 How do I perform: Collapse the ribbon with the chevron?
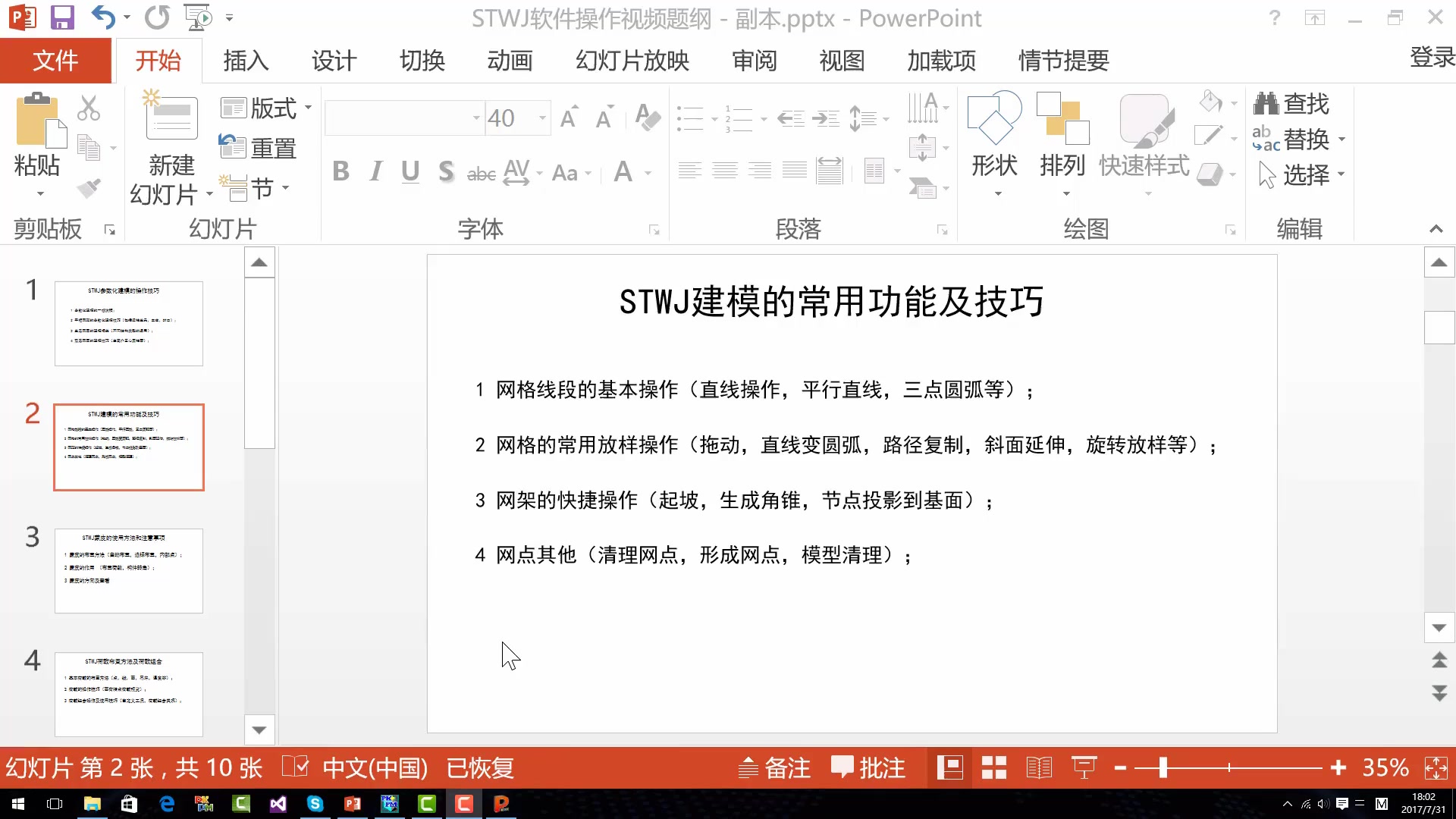point(1436,229)
